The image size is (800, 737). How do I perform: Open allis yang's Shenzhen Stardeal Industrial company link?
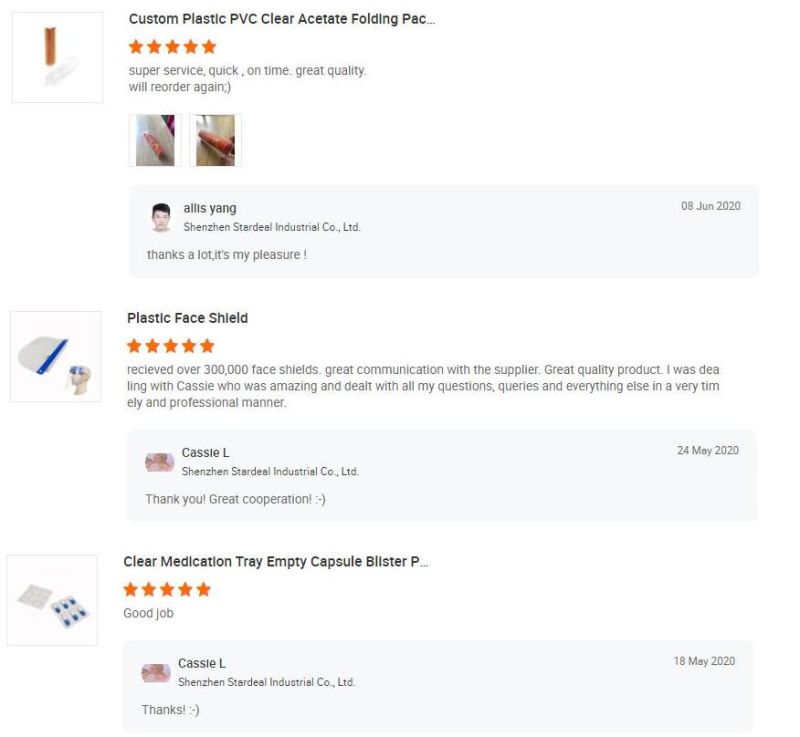click(x=271, y=227)
